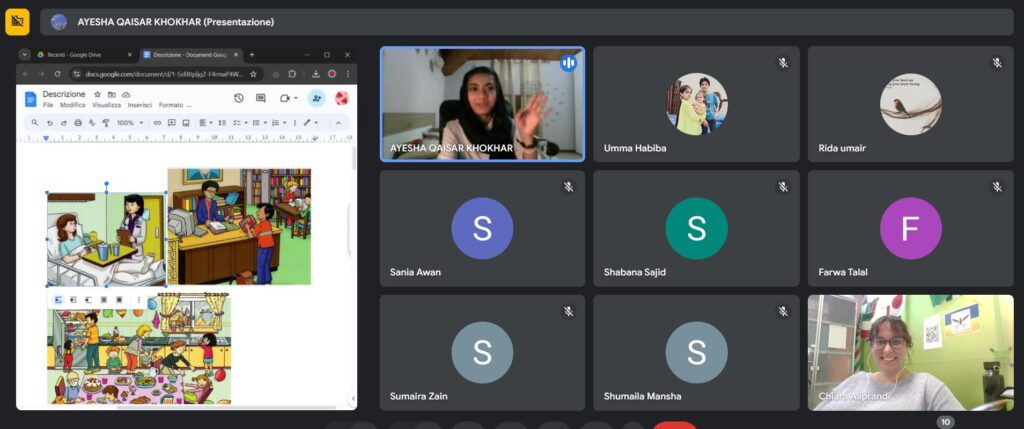
Task: Click the print icon in Docs toolbar
Action: [78, 123]
